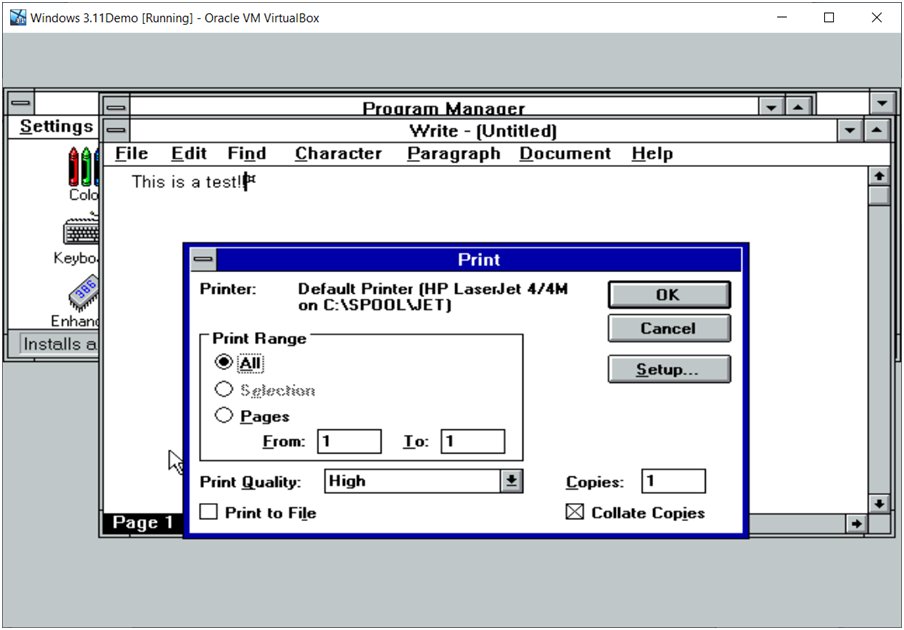Click Write's vertical scrollbar down arrow

[879, 503]
